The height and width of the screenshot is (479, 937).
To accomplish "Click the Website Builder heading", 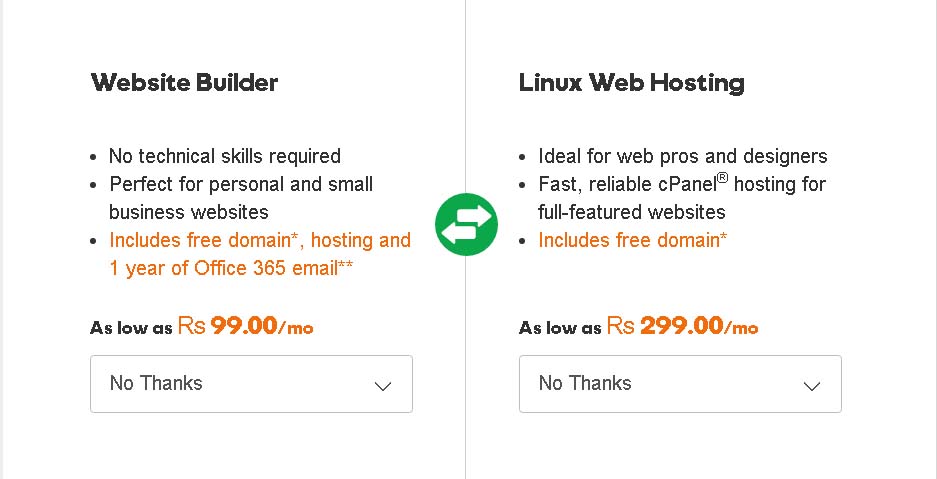I will click(184, 82).
